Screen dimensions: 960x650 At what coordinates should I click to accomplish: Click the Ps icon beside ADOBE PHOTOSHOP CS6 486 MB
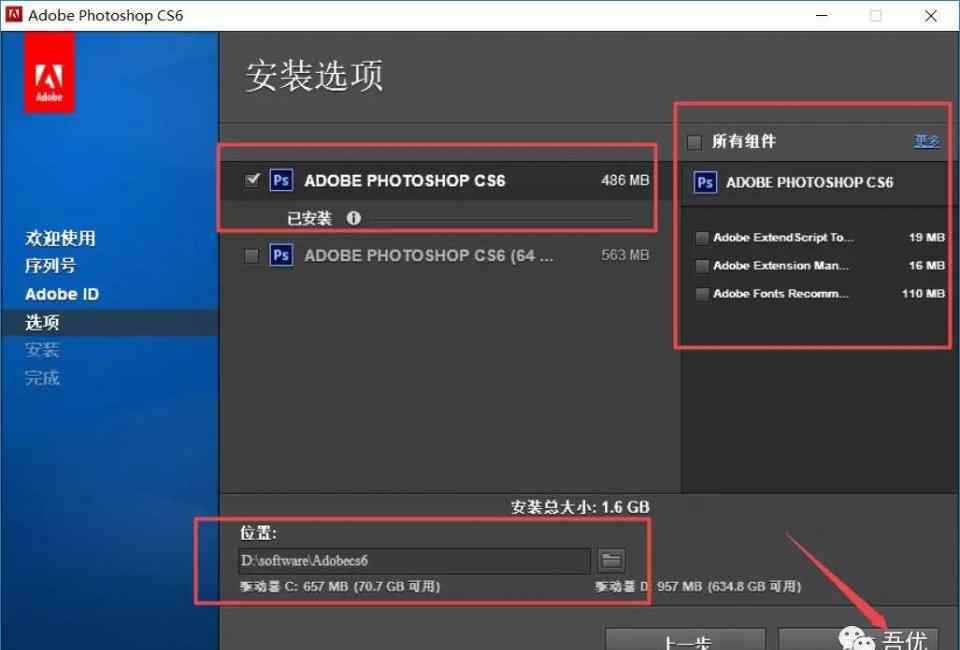pyautogui.click(x=281, y=181)
